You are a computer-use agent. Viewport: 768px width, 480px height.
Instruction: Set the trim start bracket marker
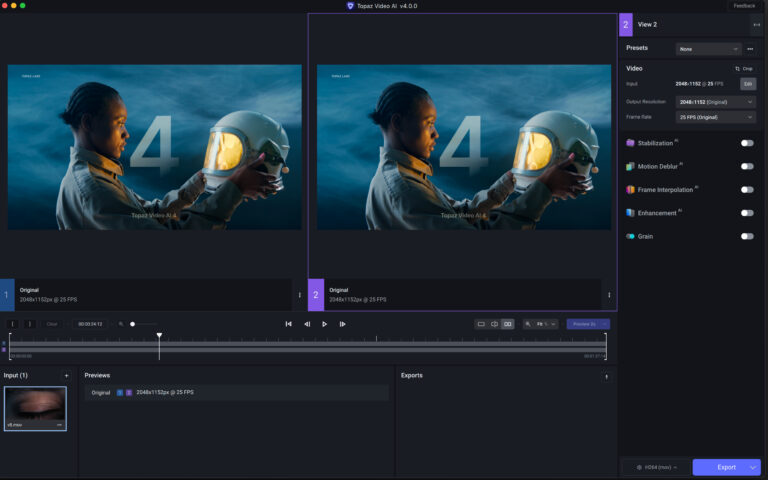[x=13, y=324]
